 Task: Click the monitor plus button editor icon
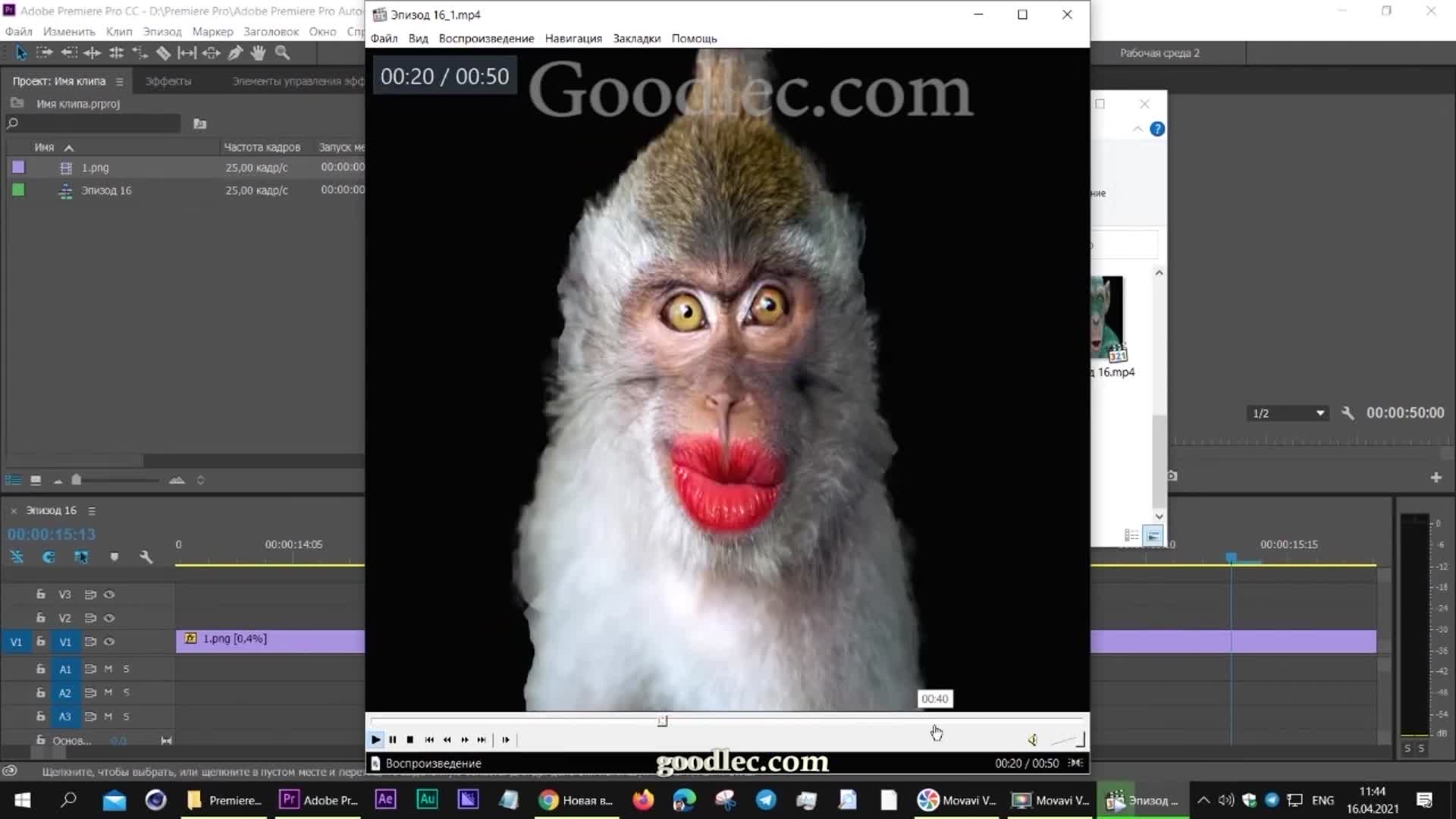tap(1436, 477)
